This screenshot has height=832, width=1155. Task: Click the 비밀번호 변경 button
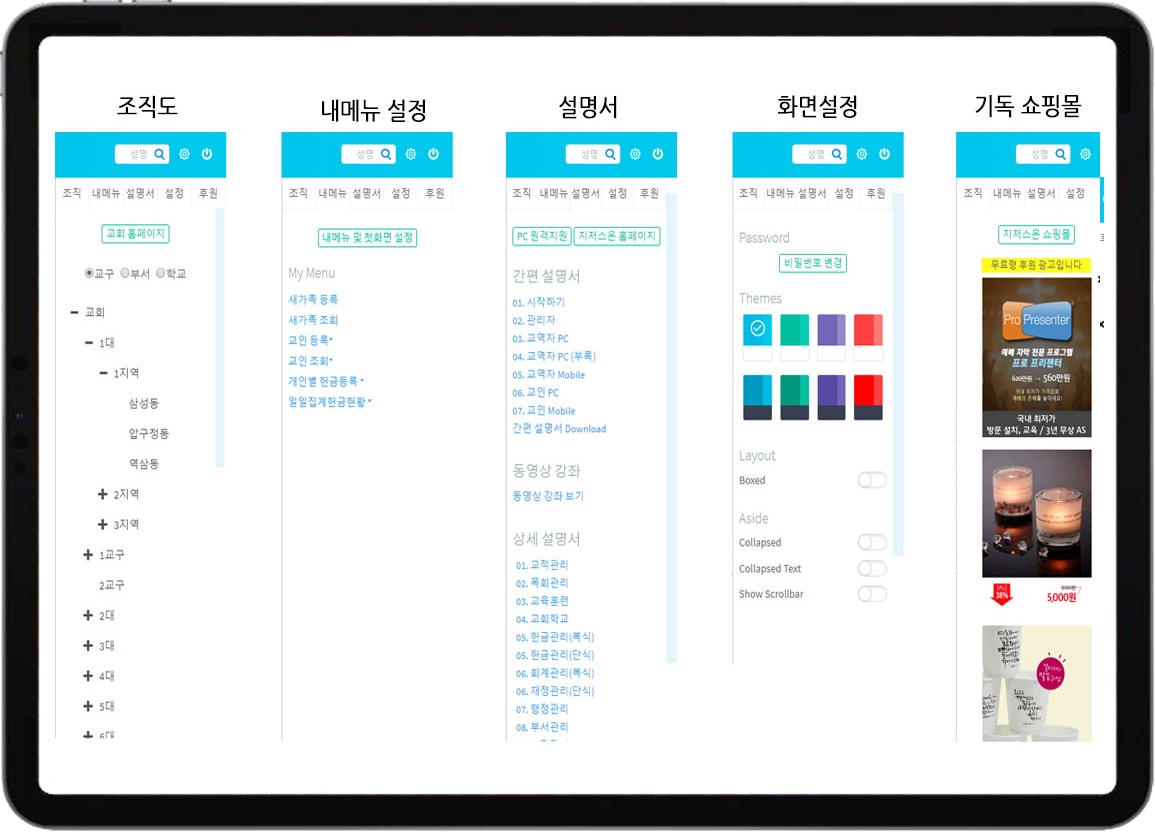tap(813, 263)
